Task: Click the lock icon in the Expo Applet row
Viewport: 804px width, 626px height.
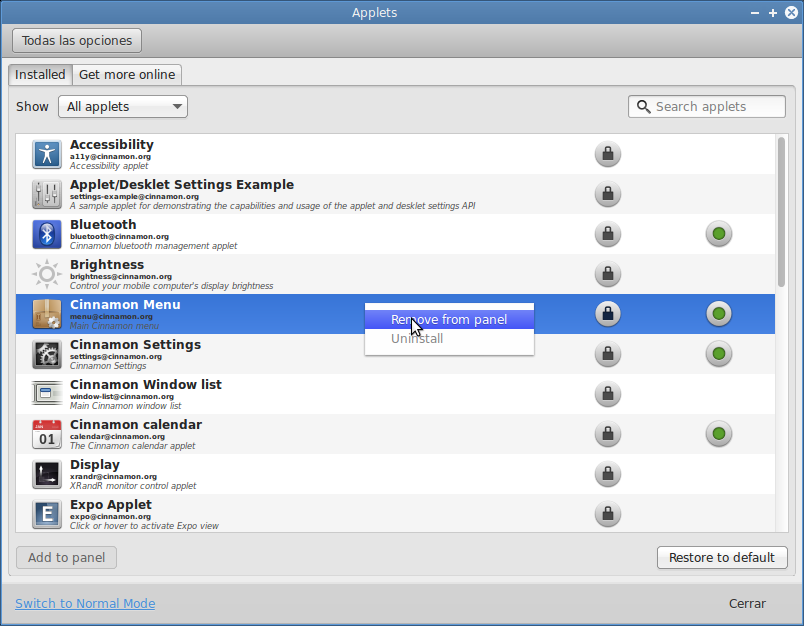Action: [x=608, y=514]
